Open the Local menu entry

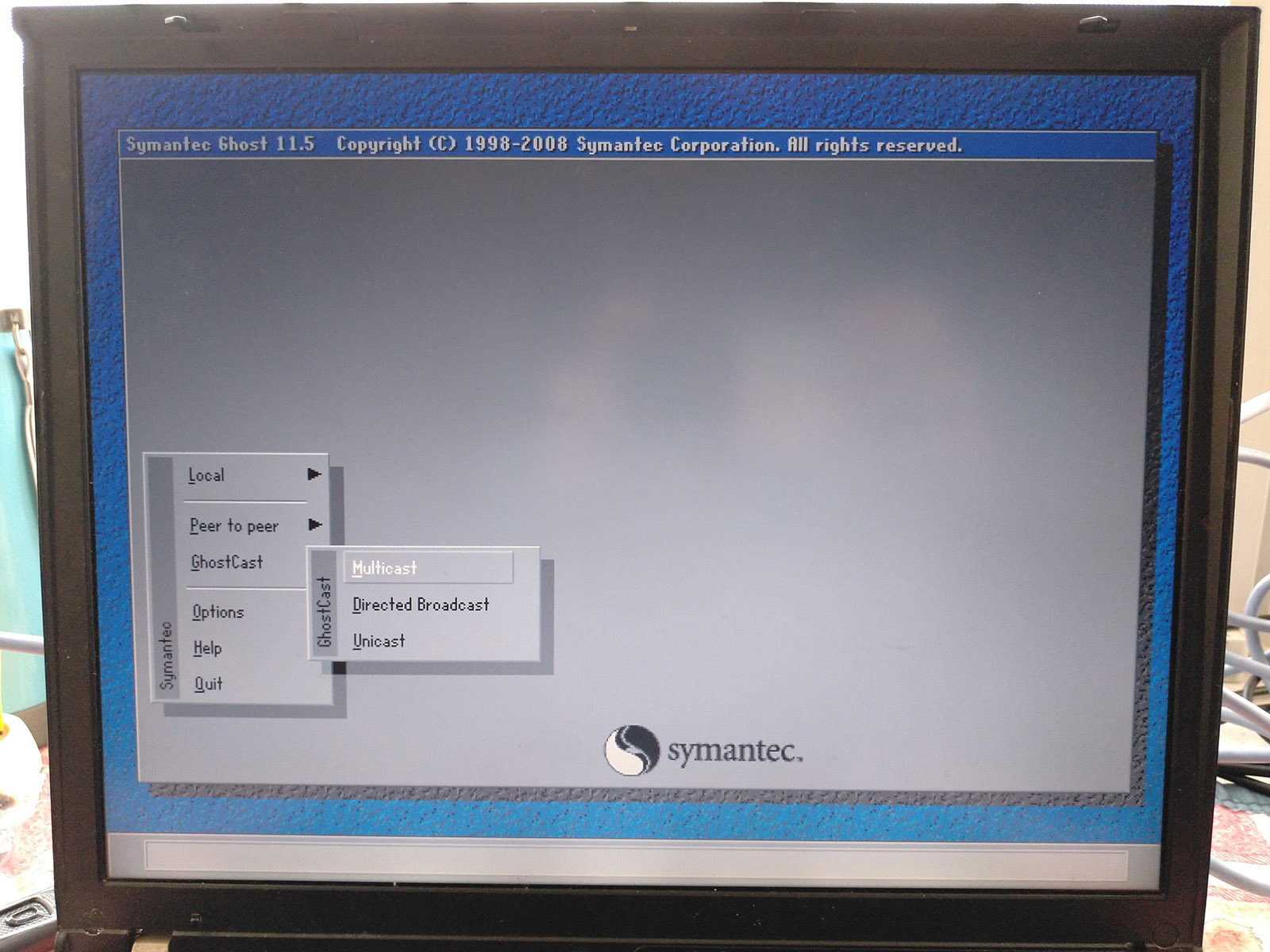click(x=206, y=475)
